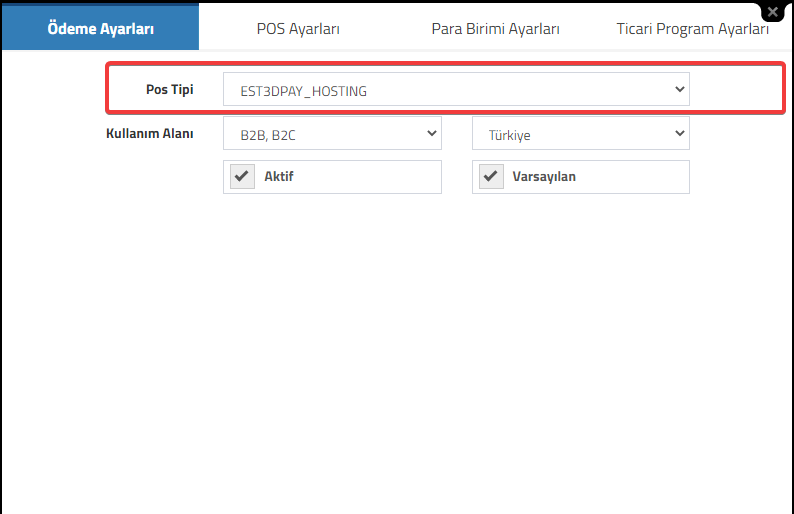
Task: Click the Varsayılan label text
Action: (544, 176)
